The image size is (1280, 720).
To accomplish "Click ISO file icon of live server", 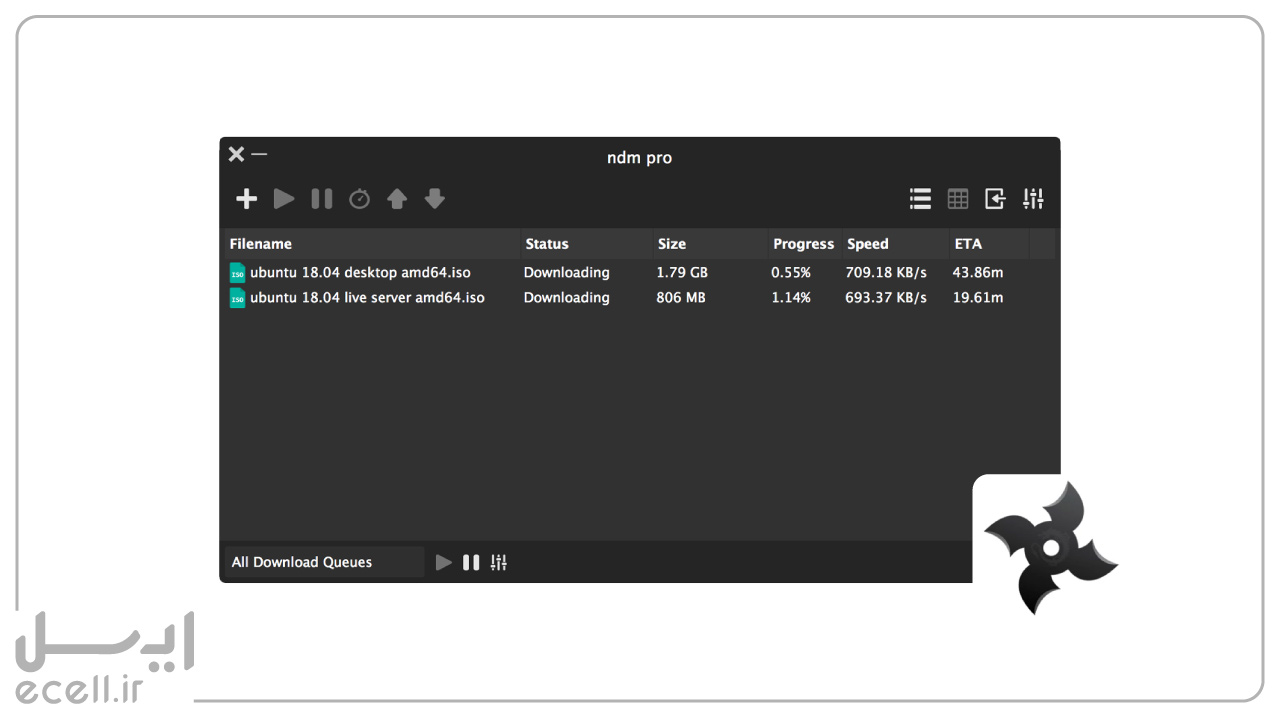I will (237, 297).
